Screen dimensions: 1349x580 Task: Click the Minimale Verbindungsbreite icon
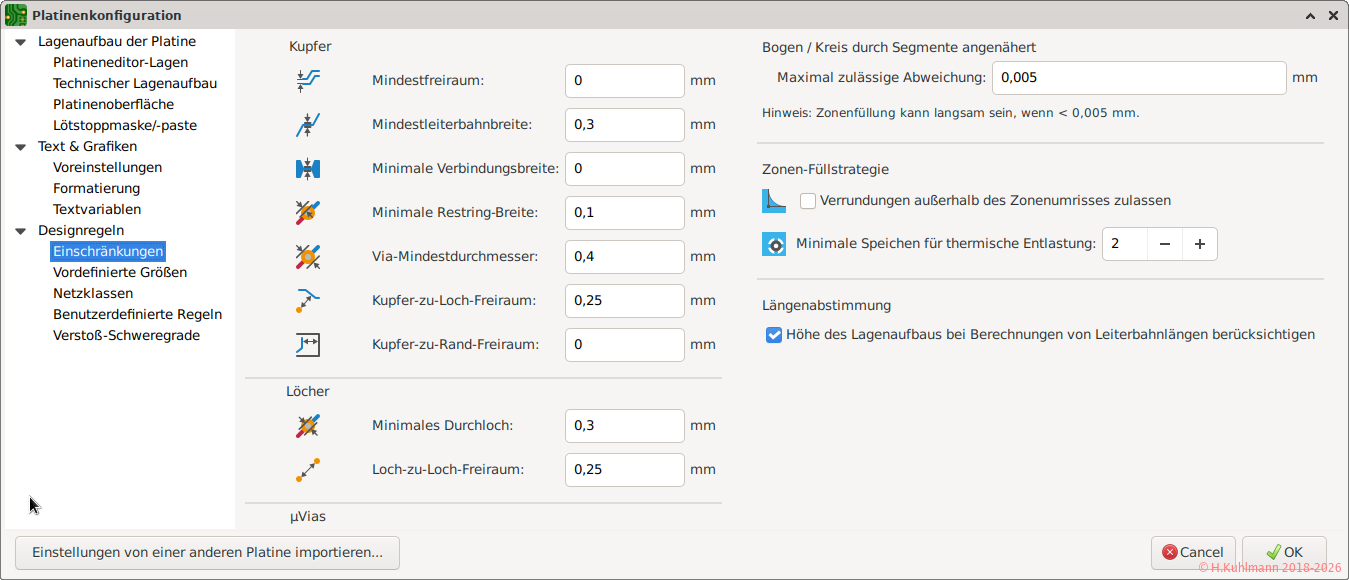tap(308, 169)
